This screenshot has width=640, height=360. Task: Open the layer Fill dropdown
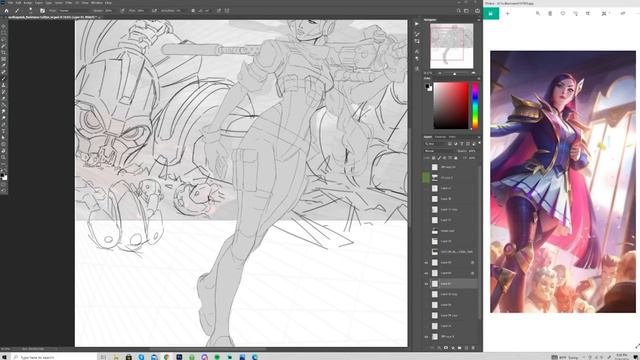point(472,158)
